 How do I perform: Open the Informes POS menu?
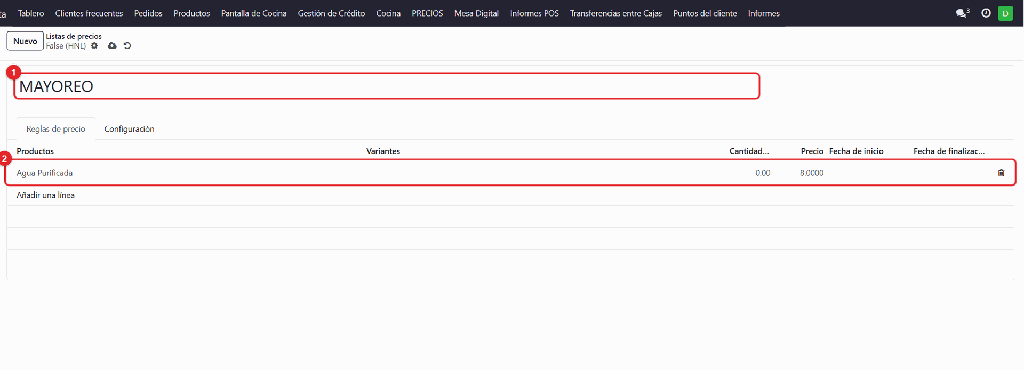(534, 13)
